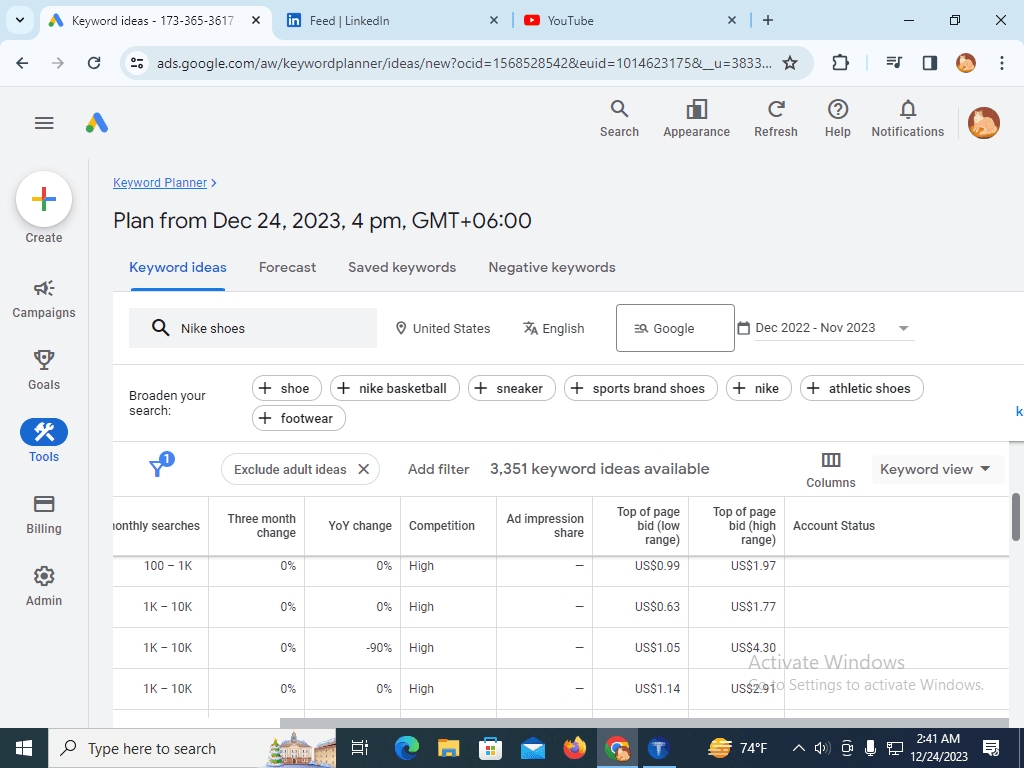Sort by the YoY change column header
Viewport: 1024px width, 768px height.
click(360, 526)
